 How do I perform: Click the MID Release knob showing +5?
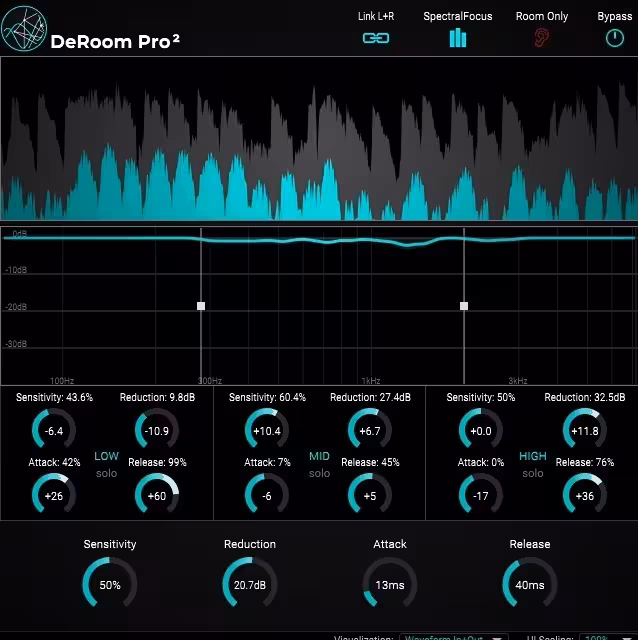pyautogui.click(x=370, y=495)
